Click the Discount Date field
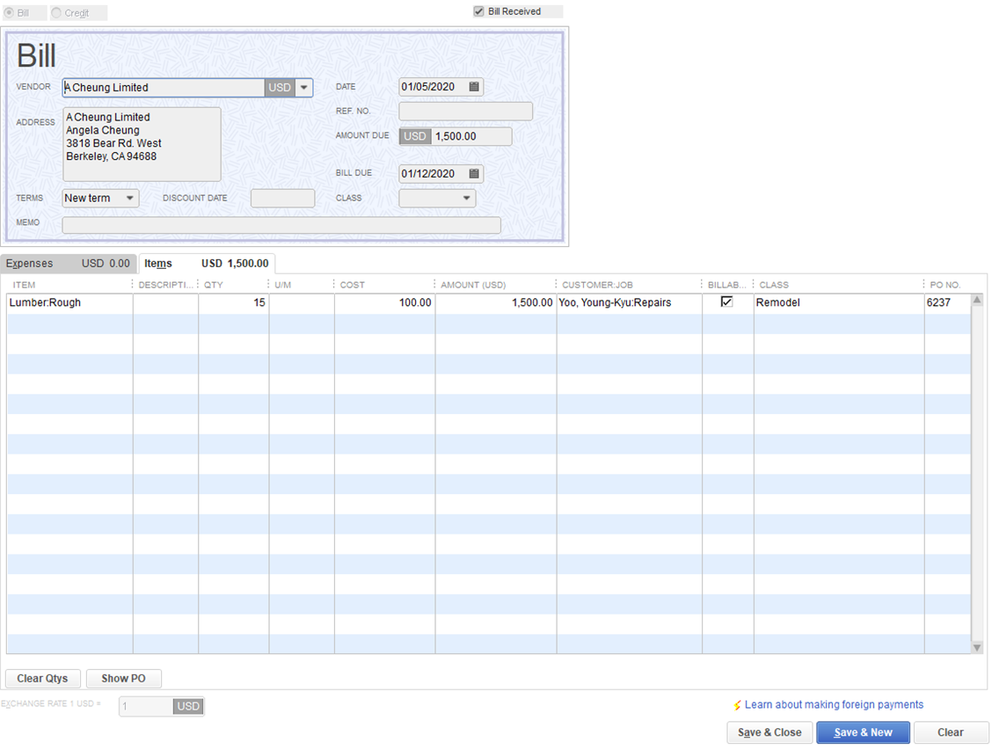Screen dimensions: 999x749 coord(283,198)
